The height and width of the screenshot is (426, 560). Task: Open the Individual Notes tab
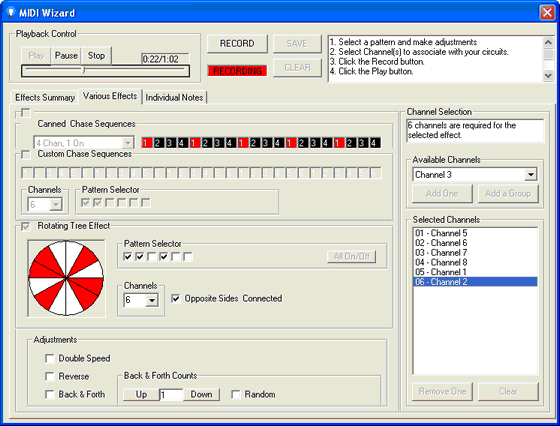coord(174,97)
